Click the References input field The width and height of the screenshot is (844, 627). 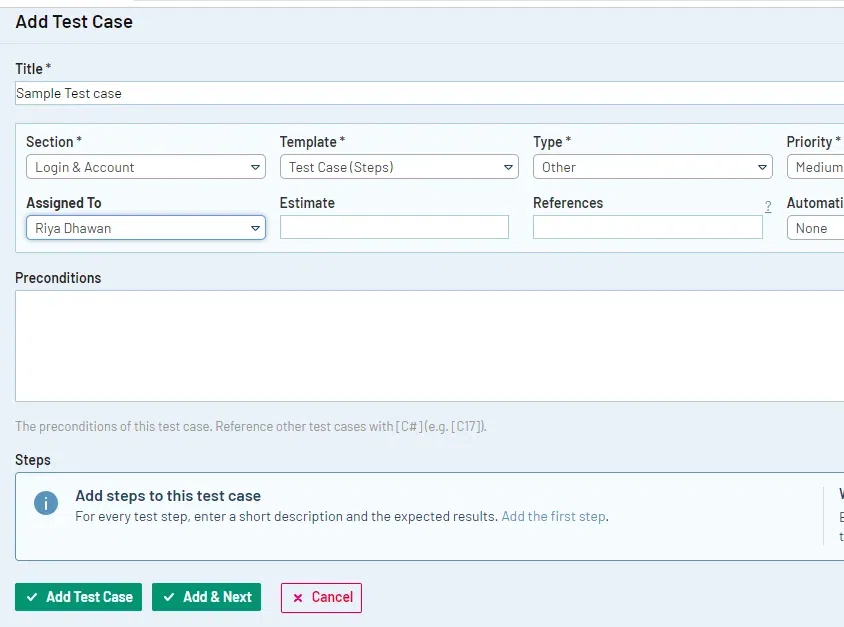[x=647, y=228]
